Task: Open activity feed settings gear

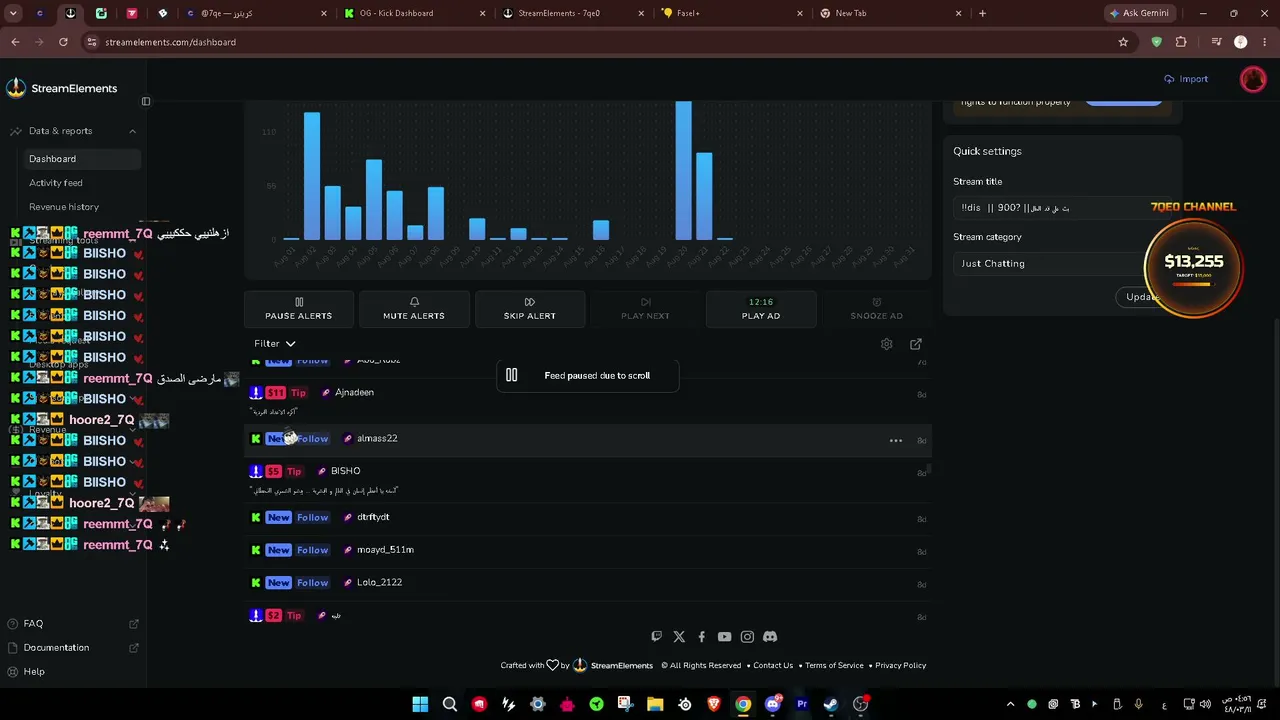Action: 886,344
